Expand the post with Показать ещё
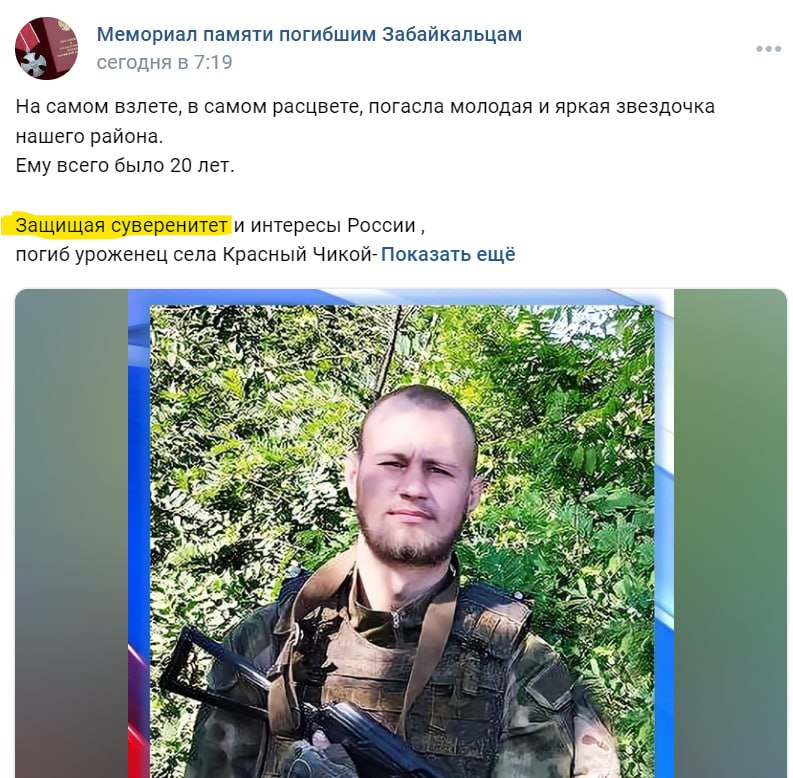 [448, 254]
